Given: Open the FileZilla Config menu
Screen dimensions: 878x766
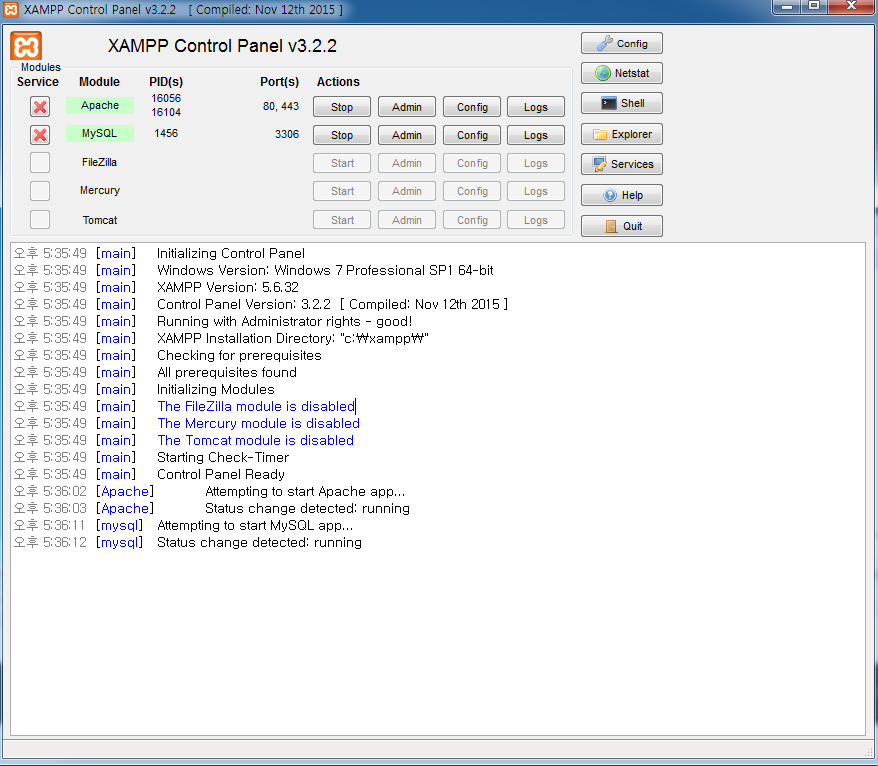Looking at the screenshot, I should (472, 163).
